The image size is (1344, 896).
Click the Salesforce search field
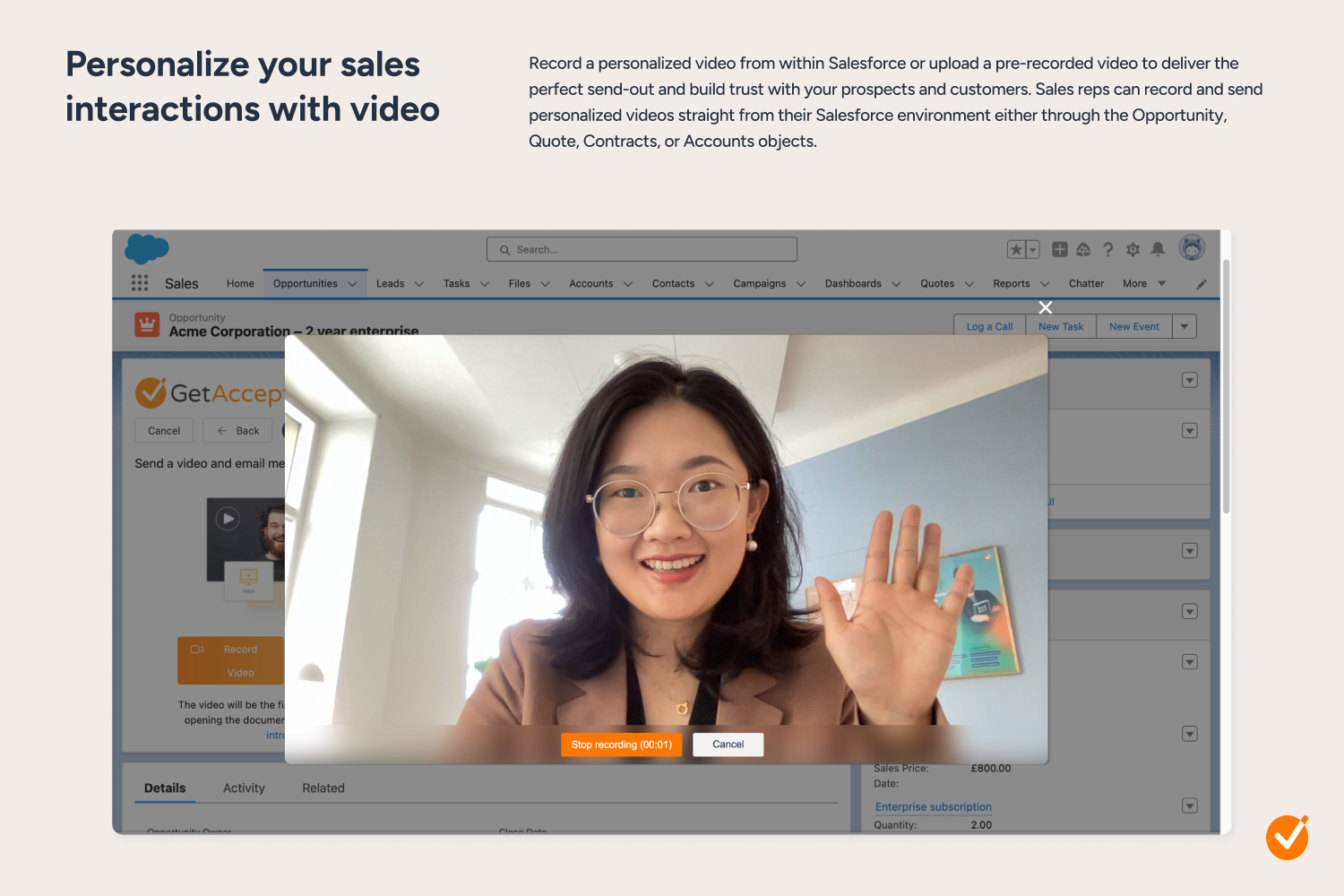642,250
